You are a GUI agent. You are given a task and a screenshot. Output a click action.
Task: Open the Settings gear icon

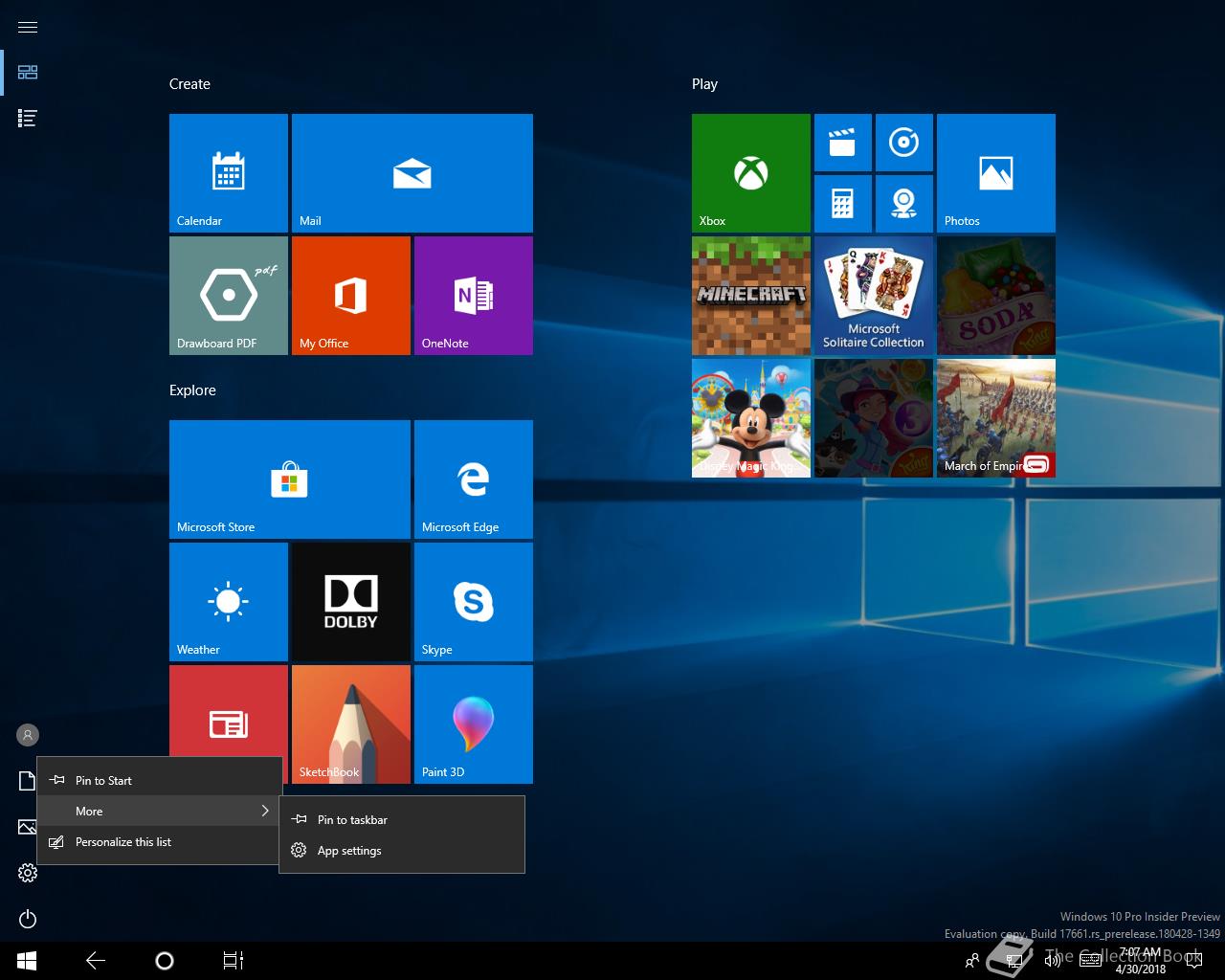[28, 873]
